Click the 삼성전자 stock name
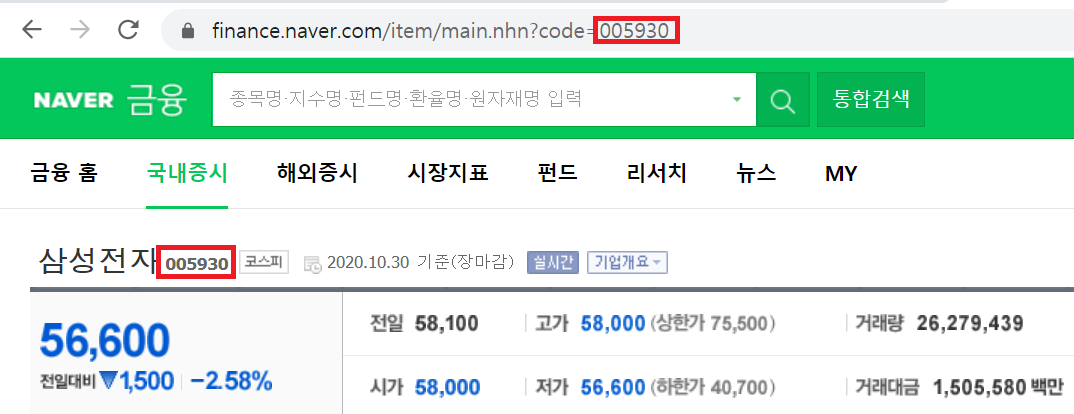Viewport: 1074px width, 414px height. (98, 262)
